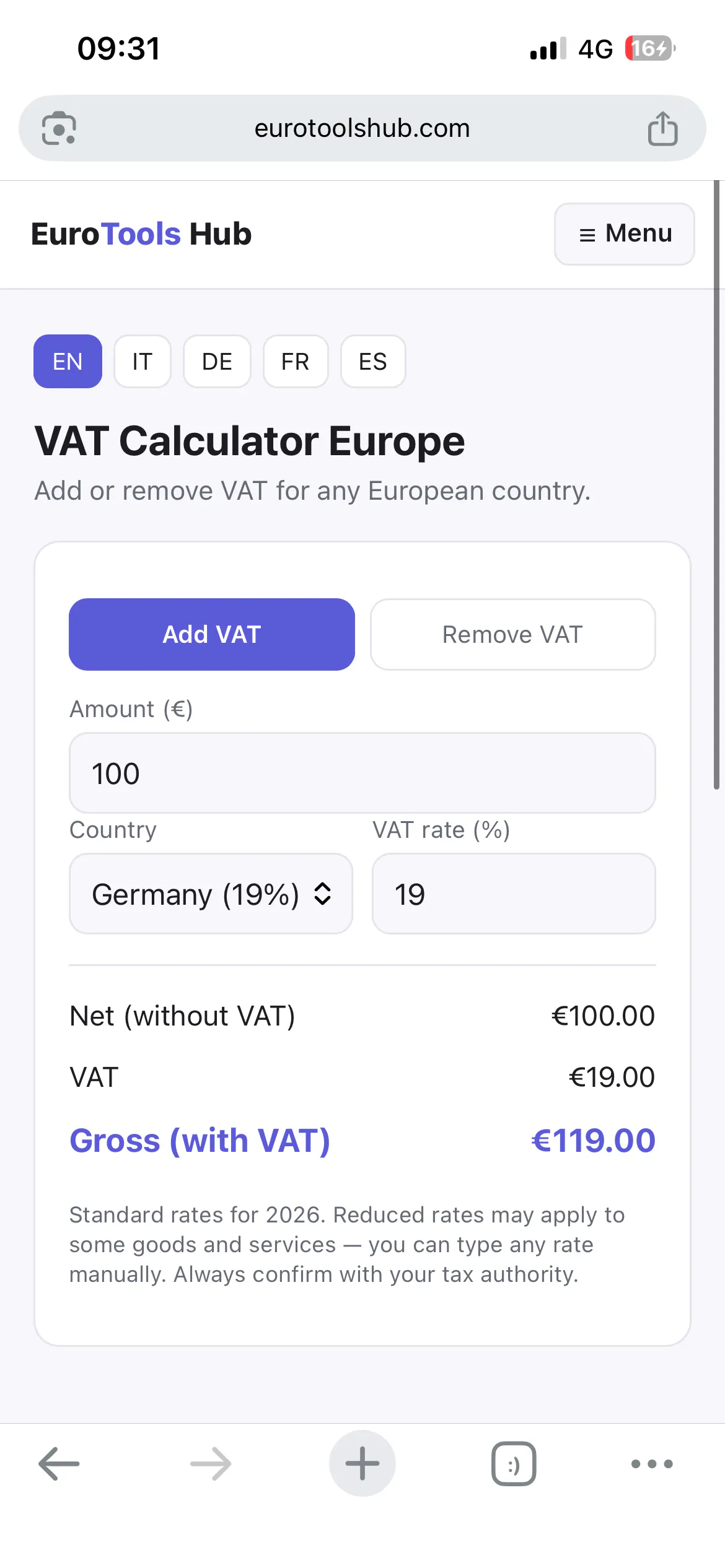The width and height of the screenshot is (725, 1568).
Task: Open the EuroTools Hub logo link
Action: 141,234
